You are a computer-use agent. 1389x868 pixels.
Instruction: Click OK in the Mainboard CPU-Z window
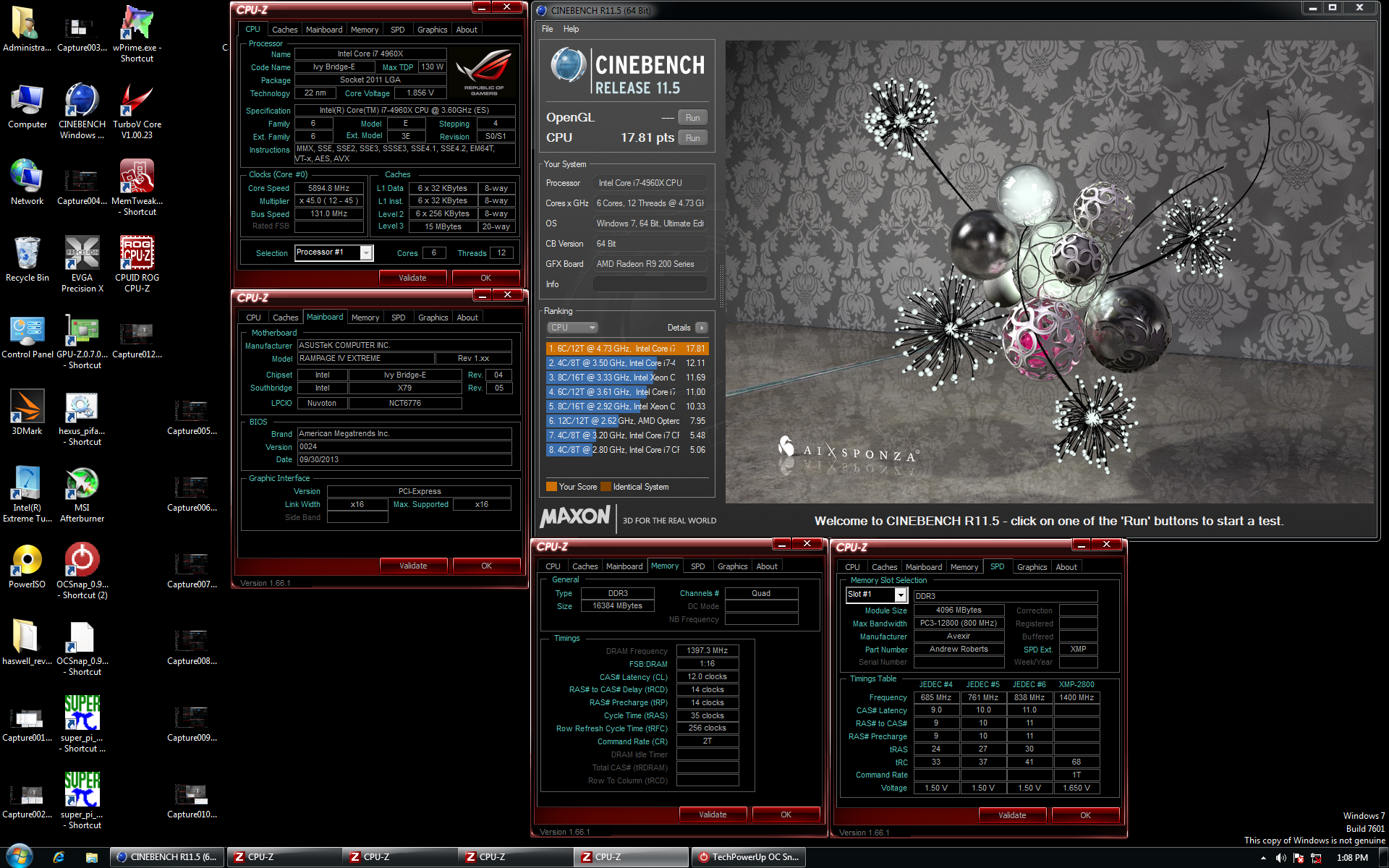[x=486, y=566]
